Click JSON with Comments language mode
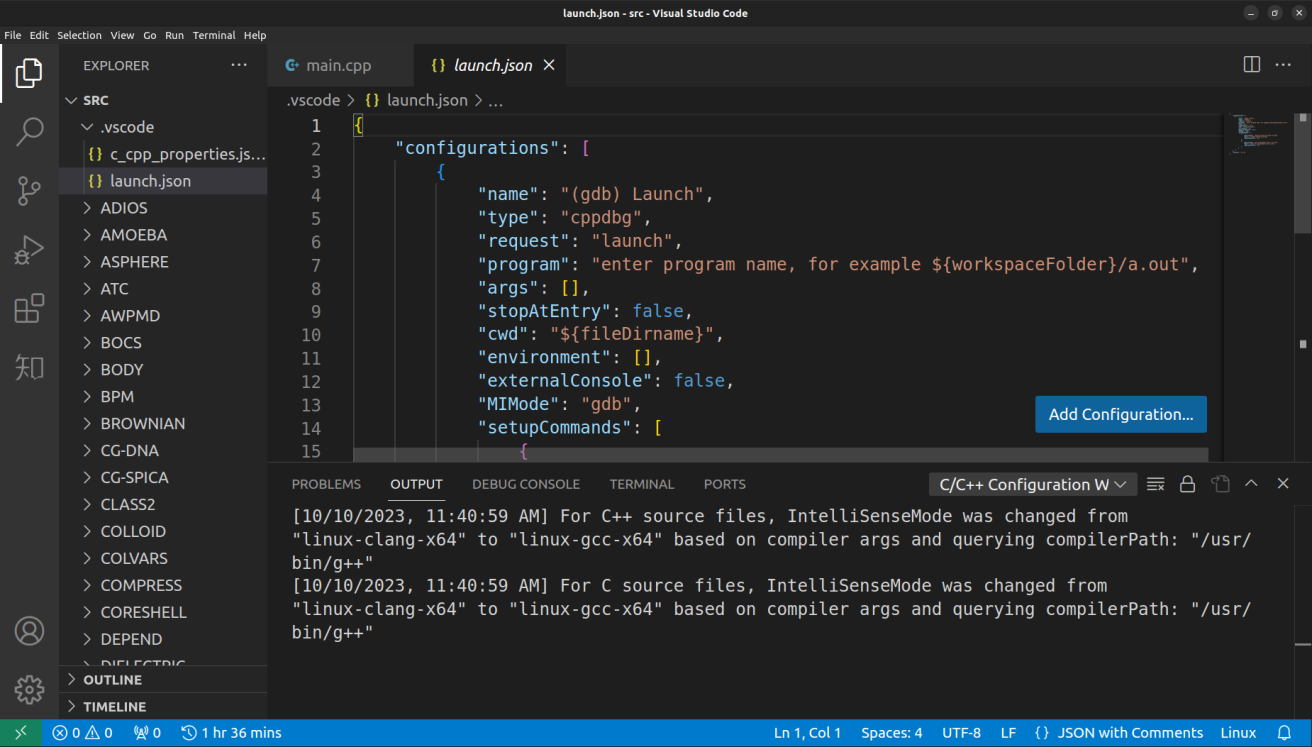 coord(1130,733)
